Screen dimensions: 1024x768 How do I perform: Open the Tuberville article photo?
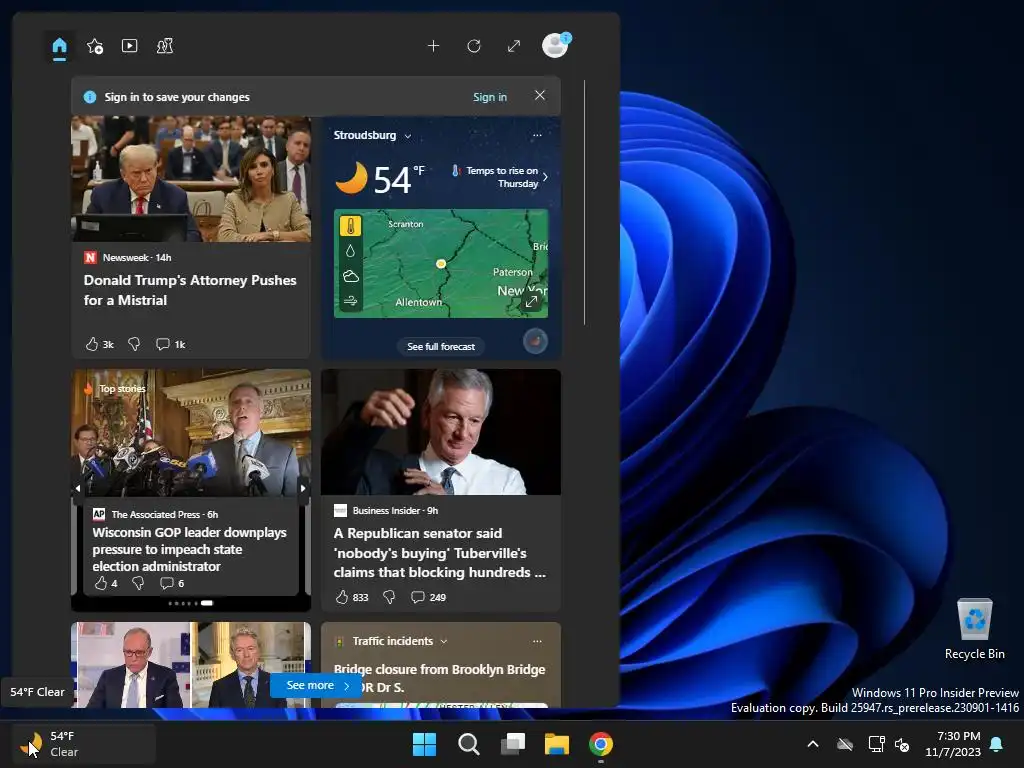tap(441, 432)
